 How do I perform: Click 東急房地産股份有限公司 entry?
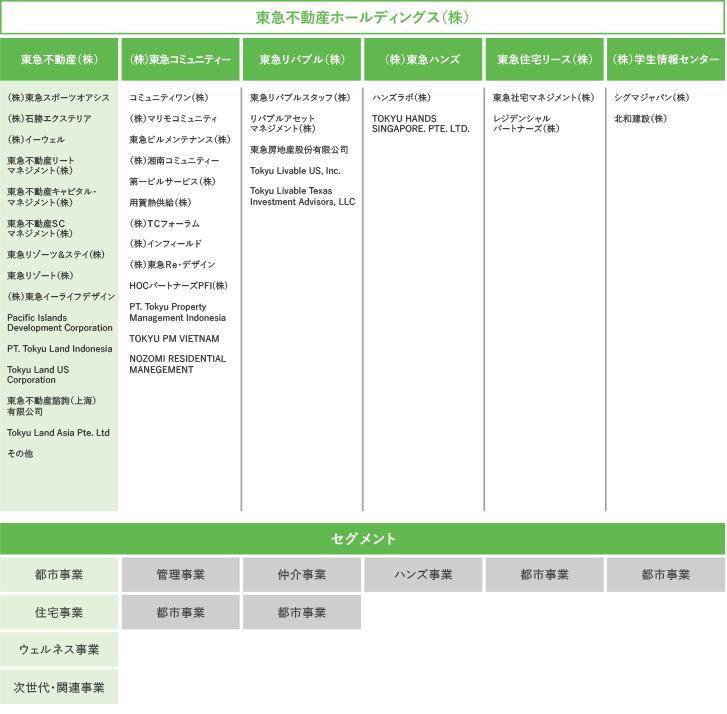[299, 150]
